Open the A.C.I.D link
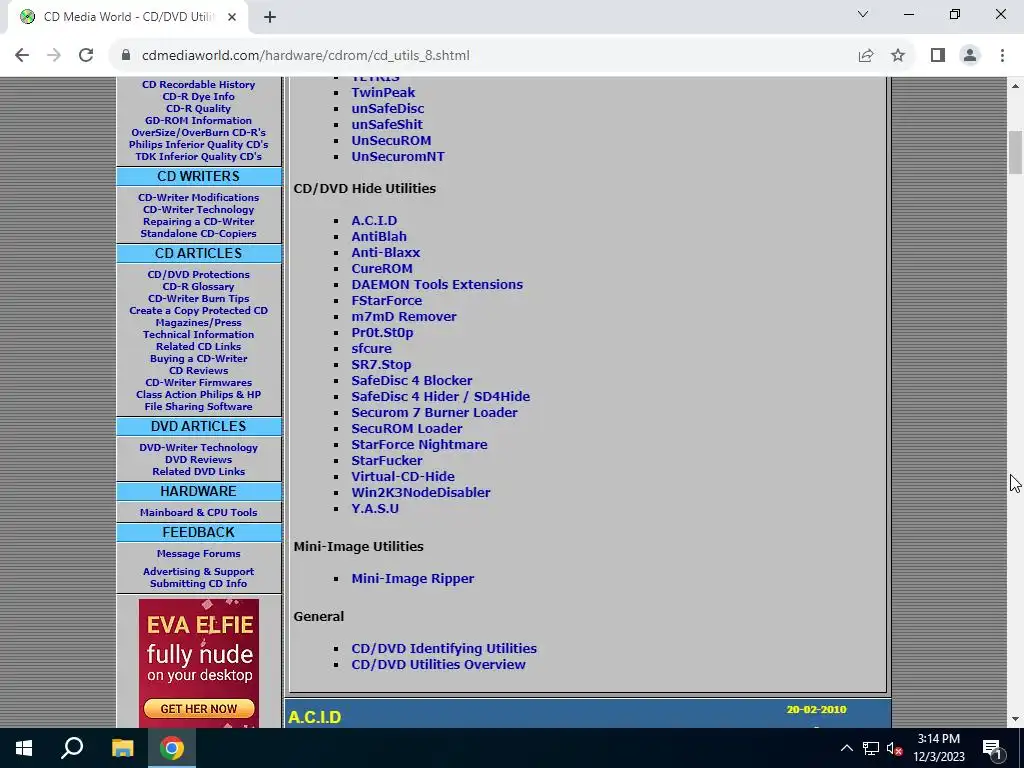The width and height of the screenshot is (1024, 768). (374, 221)
